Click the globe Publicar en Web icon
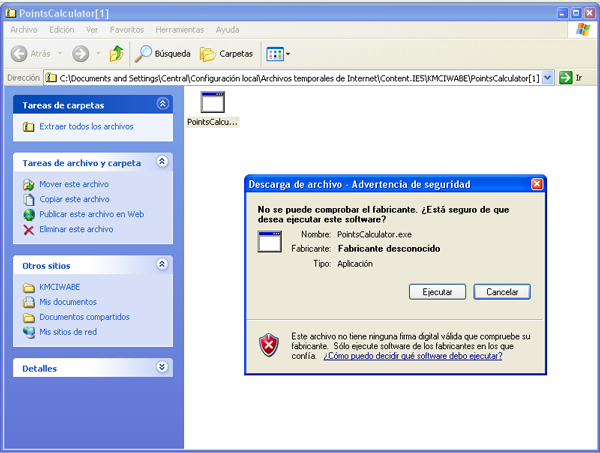 coord(29,215)
